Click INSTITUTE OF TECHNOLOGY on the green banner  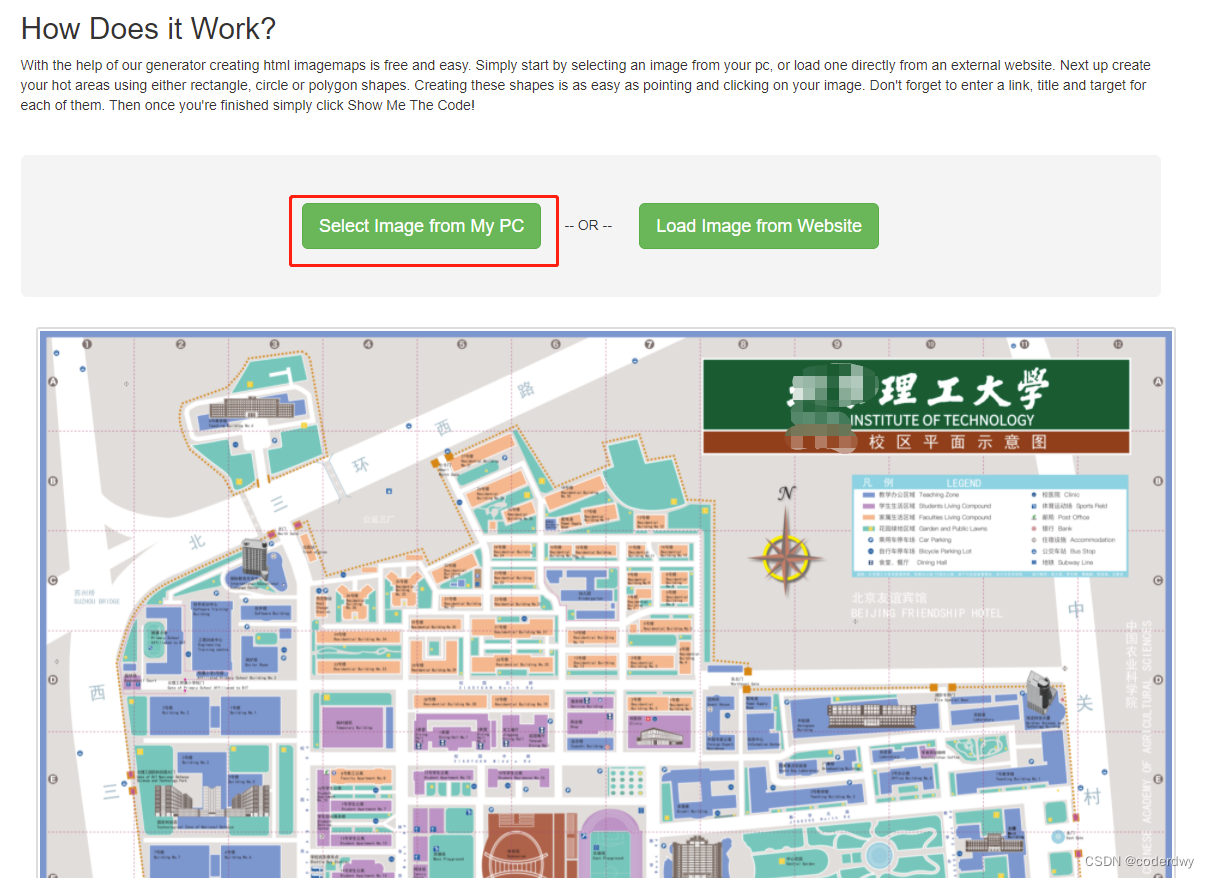tap(942, 420)
